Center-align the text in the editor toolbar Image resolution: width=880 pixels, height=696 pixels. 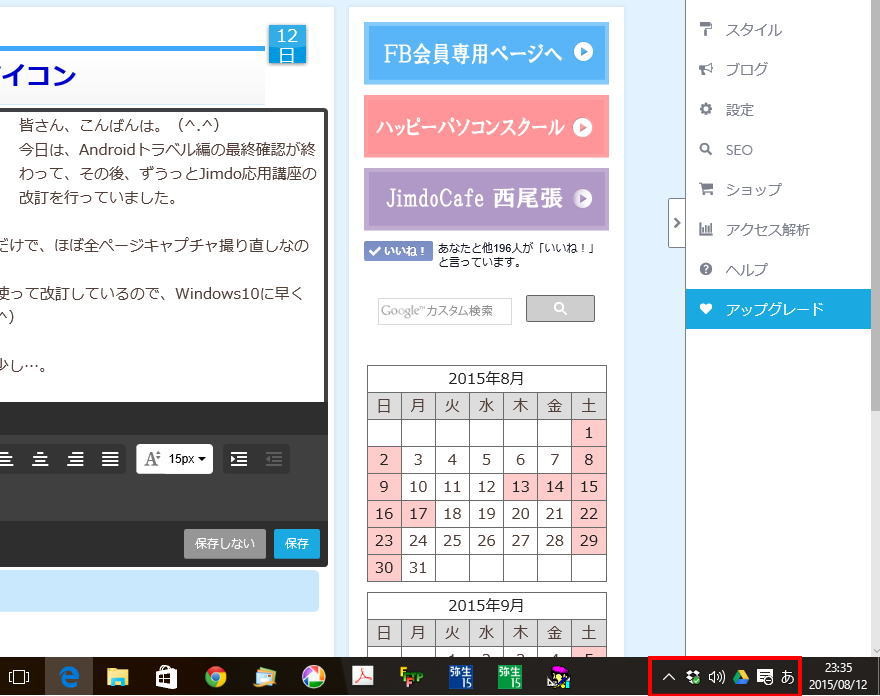40,459
